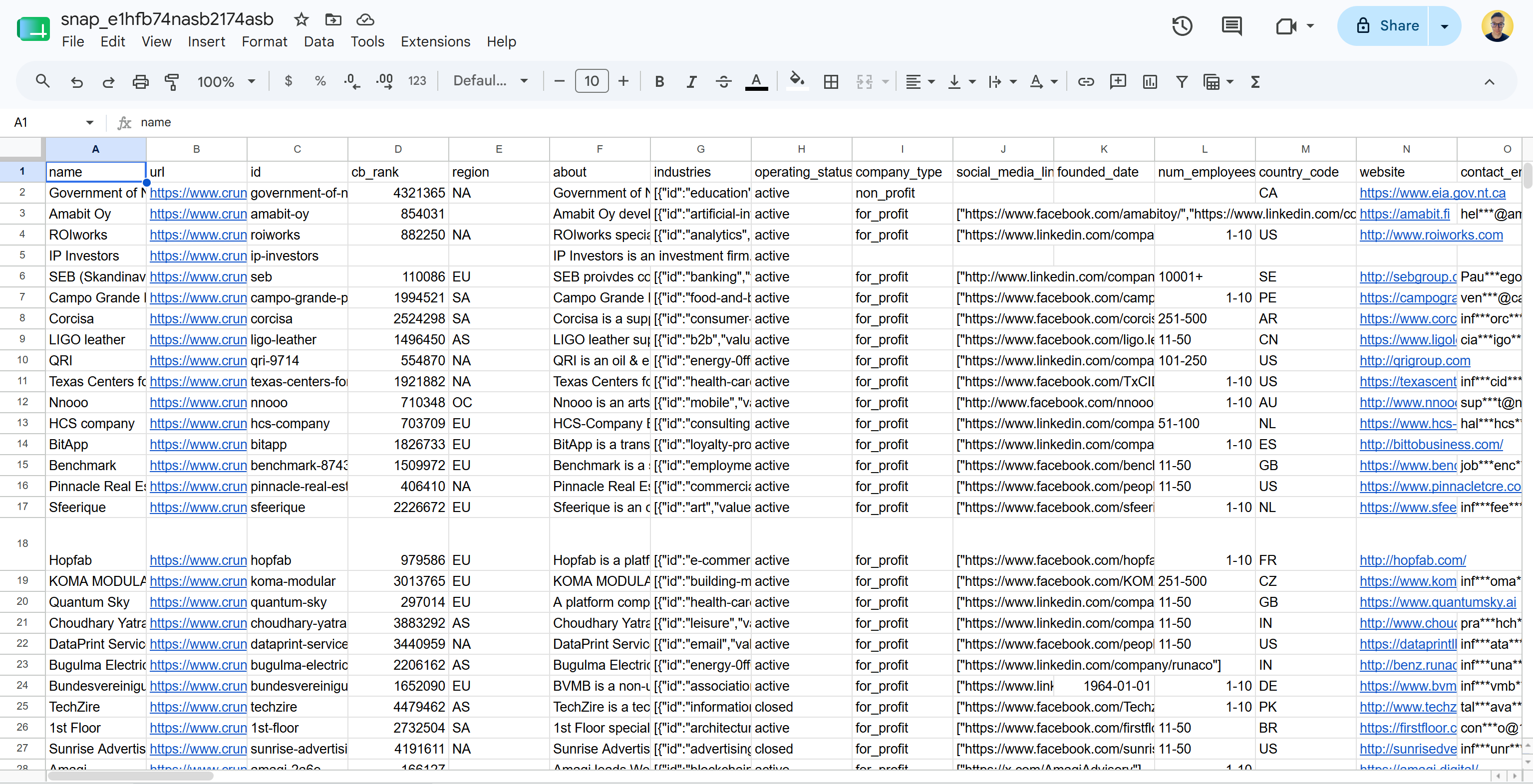Open vertical align dropdown
The width and height of the screenshot is (1533, 784).
pos(961,81)
